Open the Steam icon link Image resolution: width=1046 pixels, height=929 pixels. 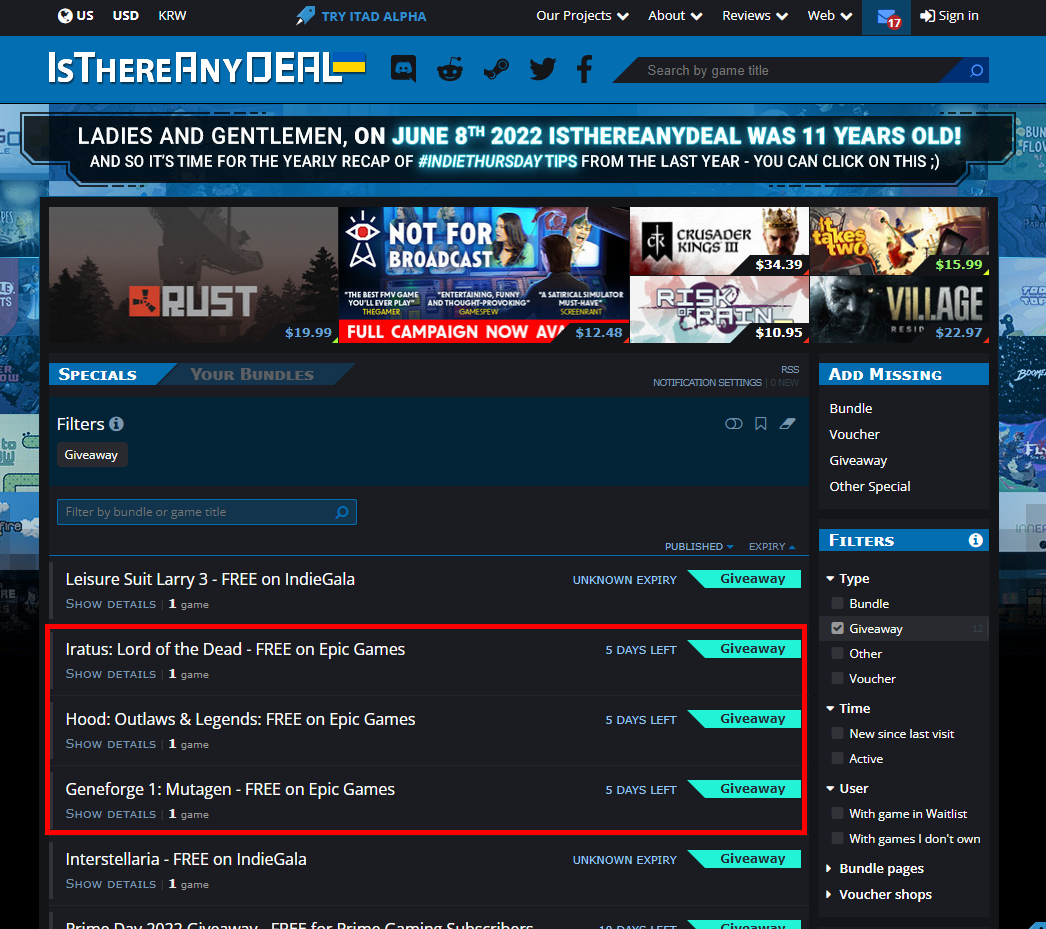[x=496, y=69]
